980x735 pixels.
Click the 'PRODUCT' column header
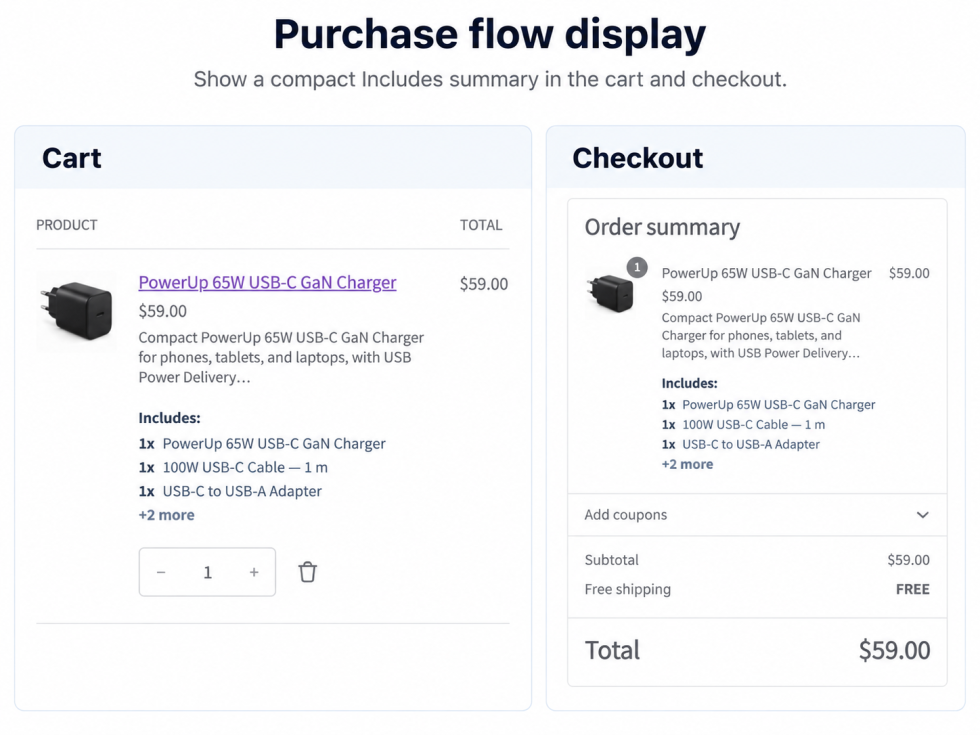click(67, 225)
